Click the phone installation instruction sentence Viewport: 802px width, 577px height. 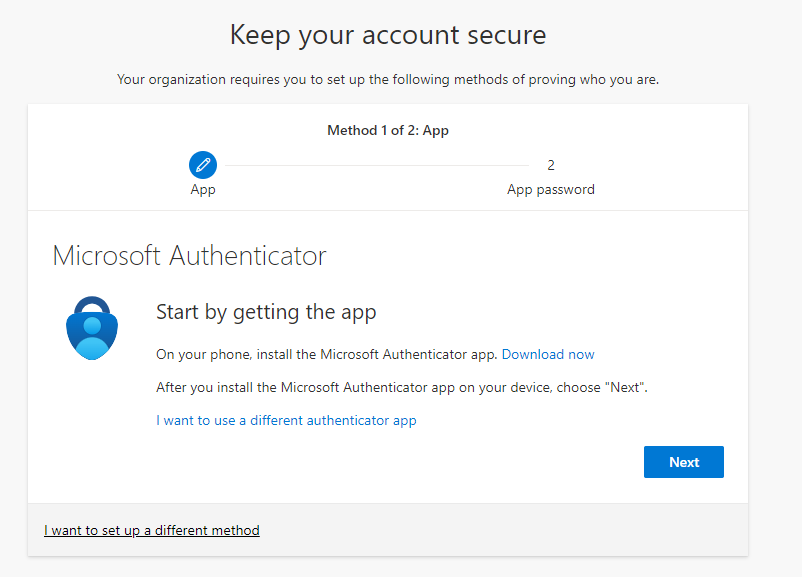(x=330, y=354)
